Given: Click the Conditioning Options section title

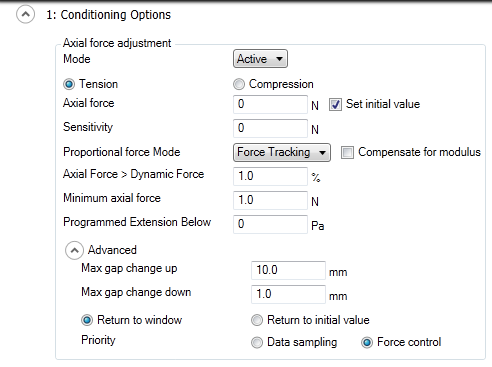Looking at the screenshot, I should click(108, 15).
